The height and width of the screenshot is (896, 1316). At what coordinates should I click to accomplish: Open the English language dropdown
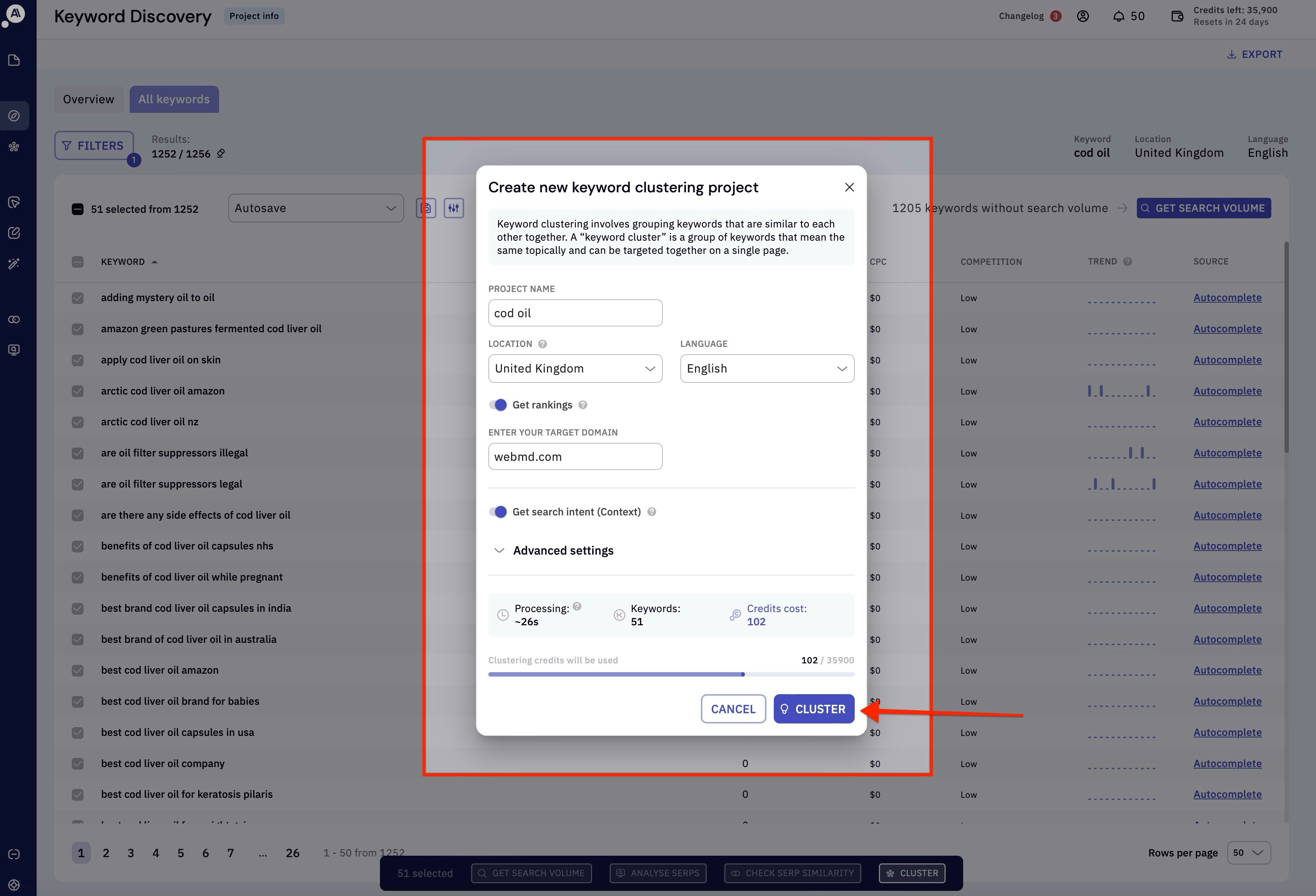[x=767, y=369]
